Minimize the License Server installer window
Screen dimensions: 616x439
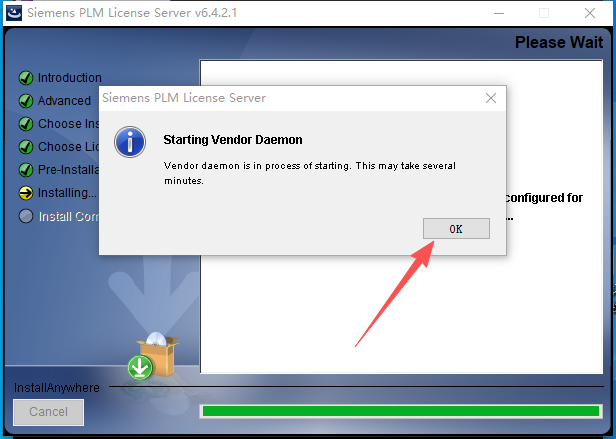click(x=499, y=13)
